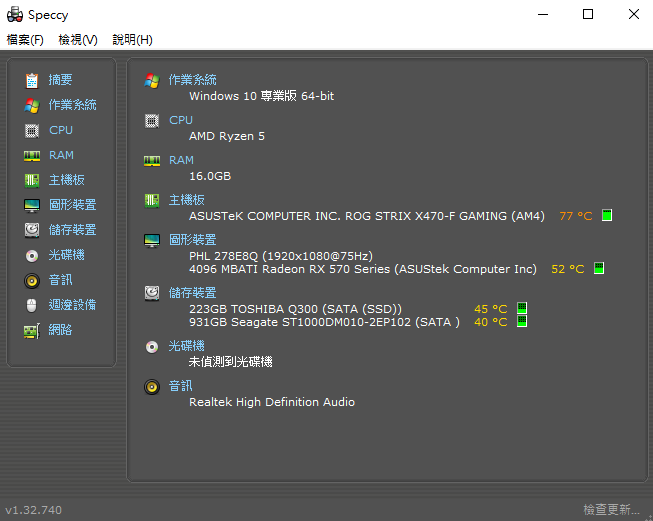This screenshot has height=521, width=653.
Task: Click the 摘要 clipboard icon in sidebar
Action: pos(32,80)
